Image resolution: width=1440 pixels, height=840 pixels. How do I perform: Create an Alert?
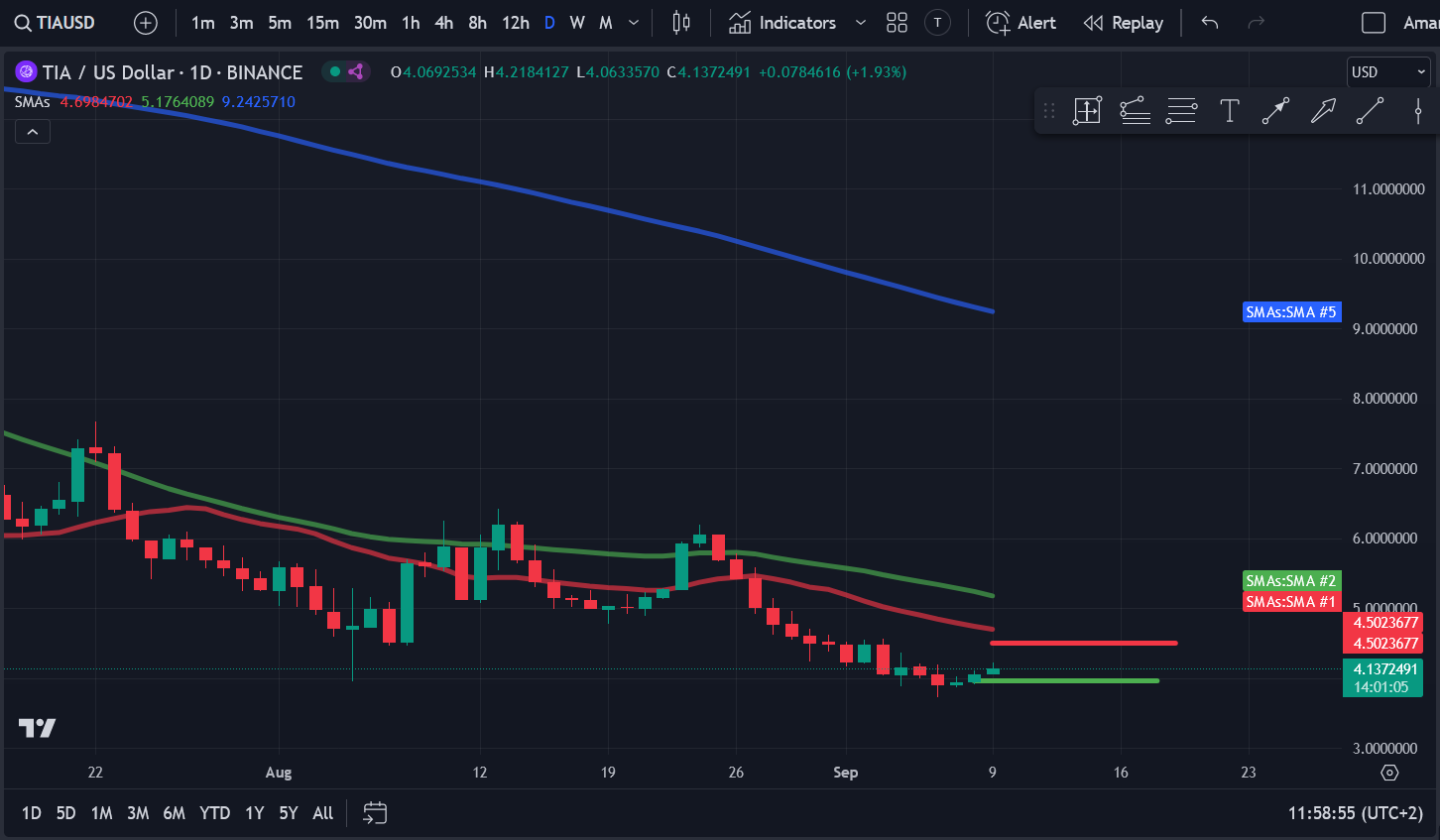(1021, 23)
